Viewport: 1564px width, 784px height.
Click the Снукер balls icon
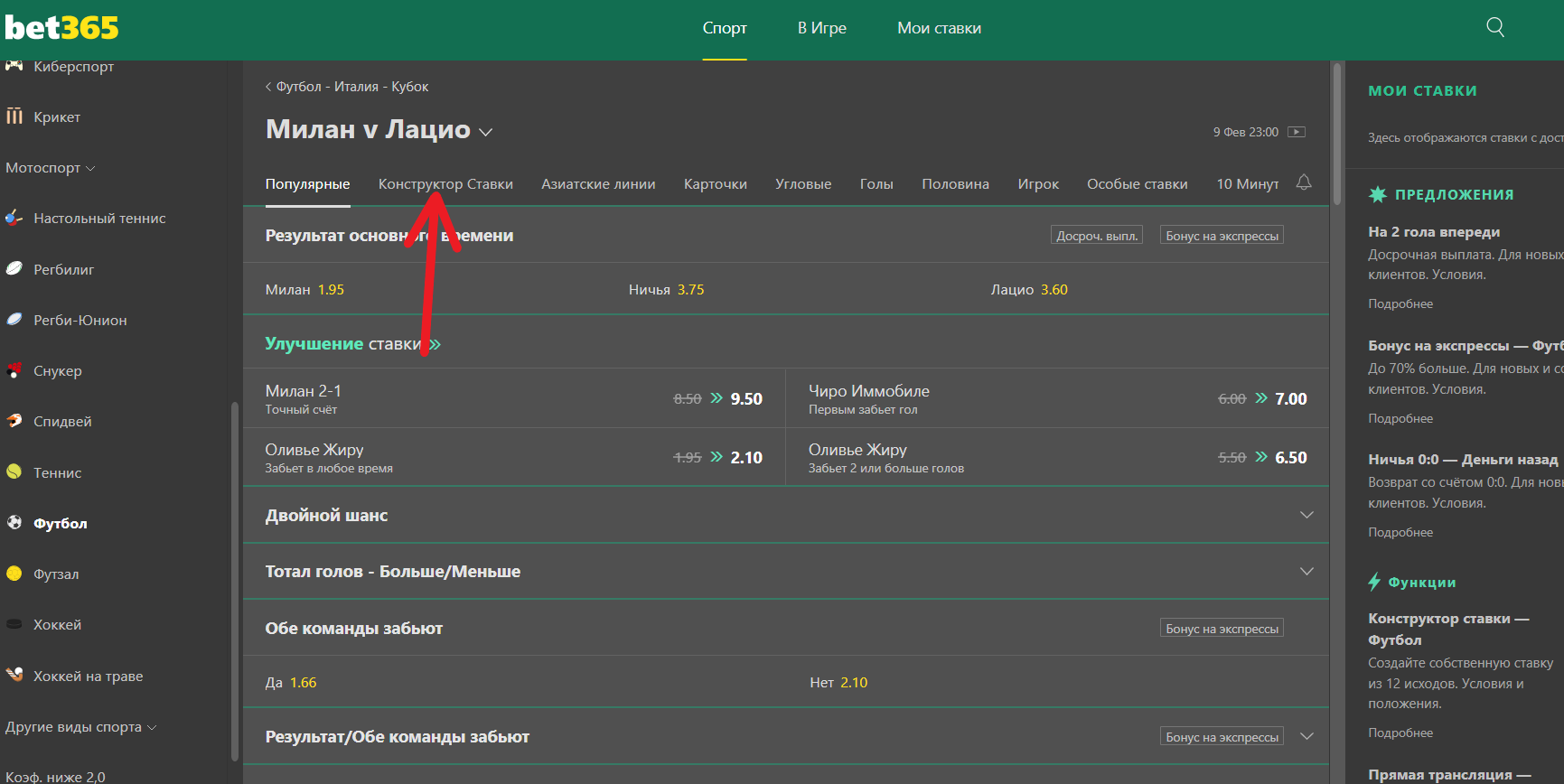point(14,370)
